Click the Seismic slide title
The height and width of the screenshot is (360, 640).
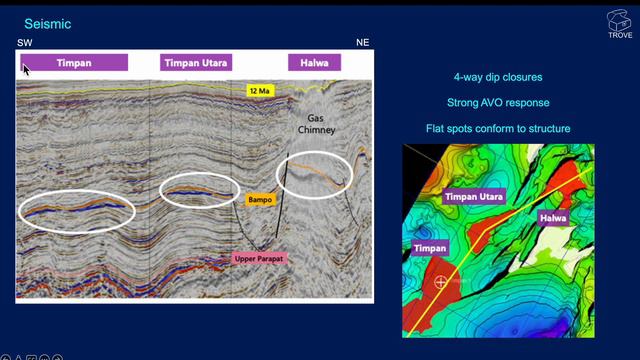(47, 24)
